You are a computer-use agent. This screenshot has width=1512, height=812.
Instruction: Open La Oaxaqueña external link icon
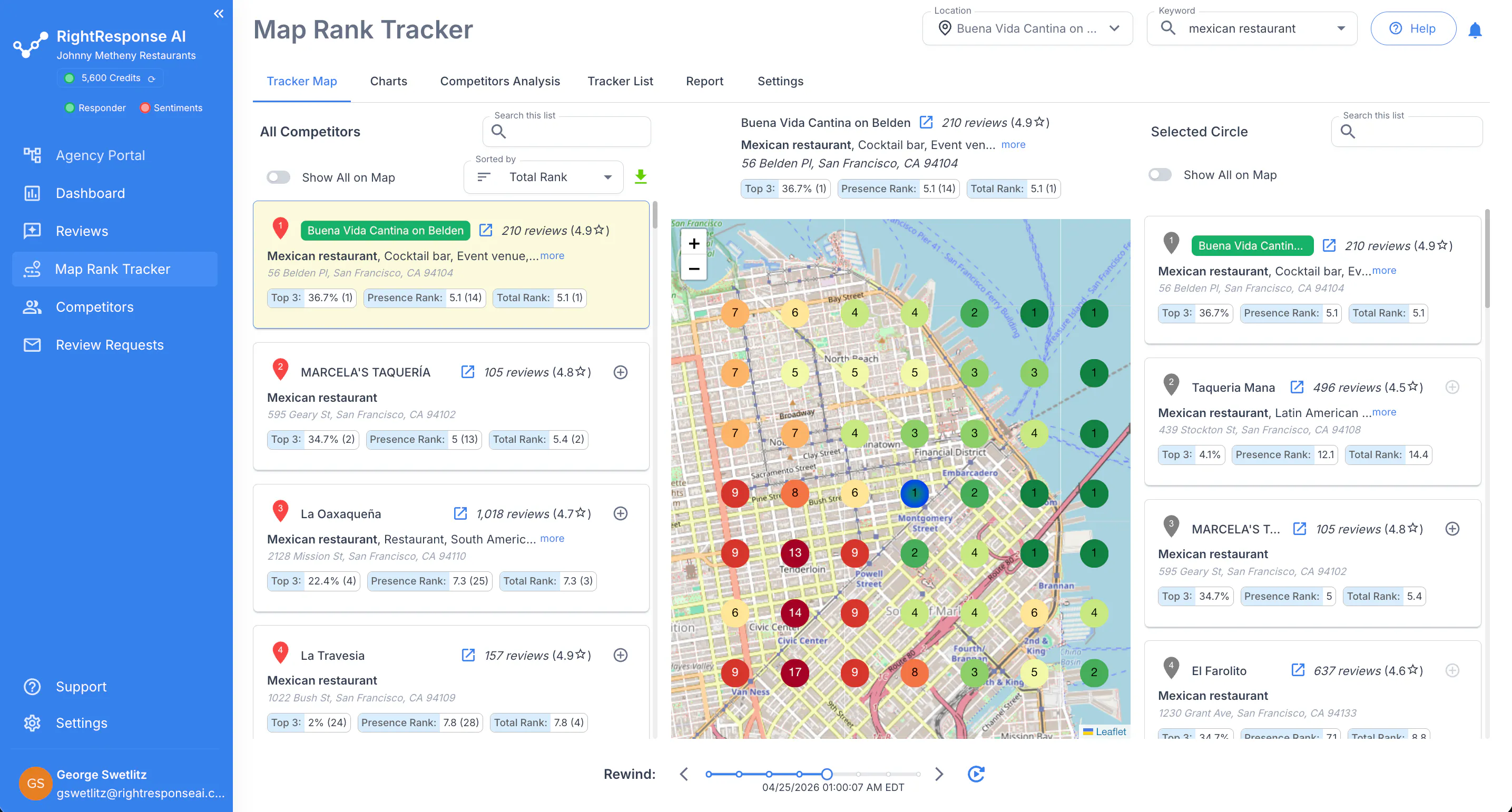click(x=460, y=513)
